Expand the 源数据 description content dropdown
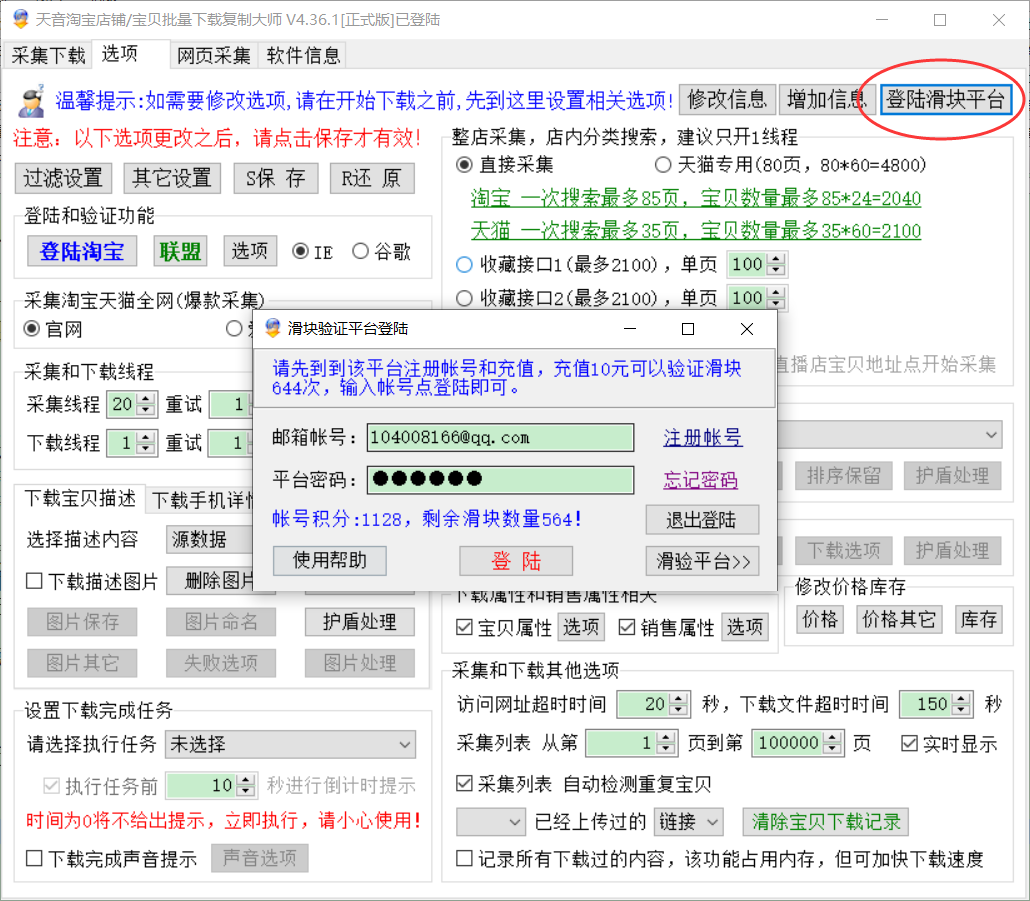 click(x=210, y=540)
